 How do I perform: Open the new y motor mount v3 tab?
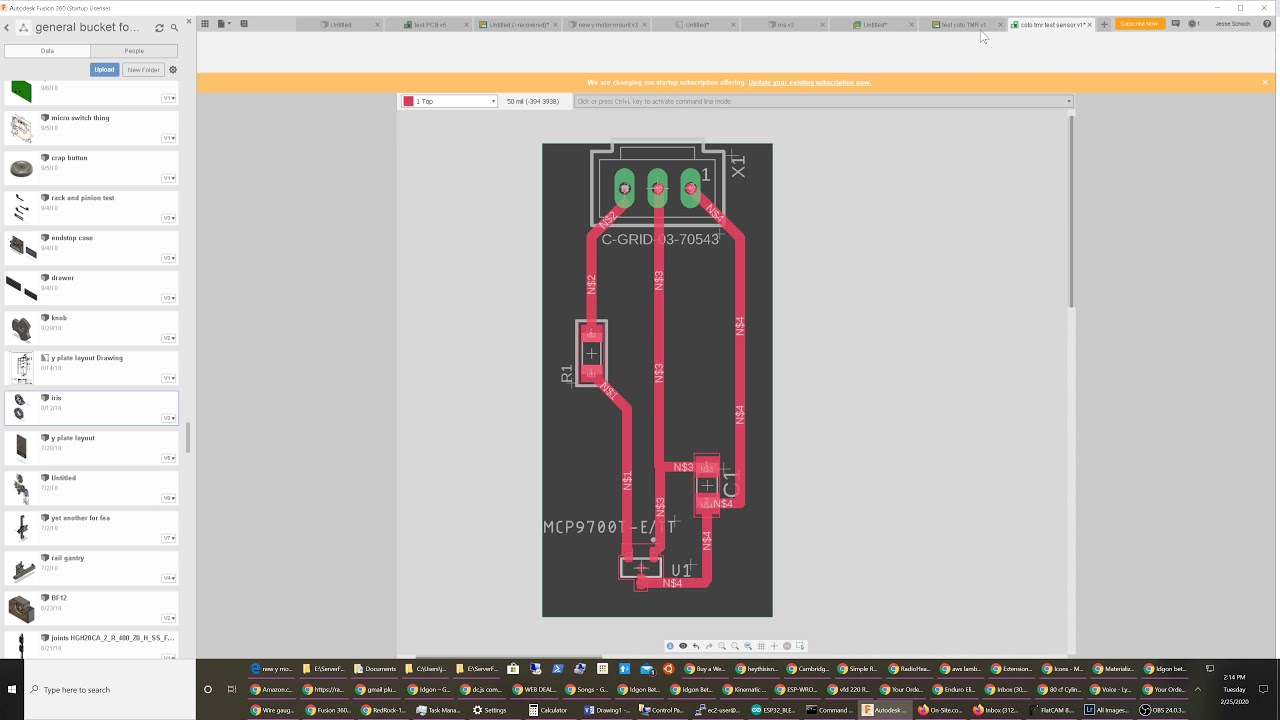(x=607, y=24)
